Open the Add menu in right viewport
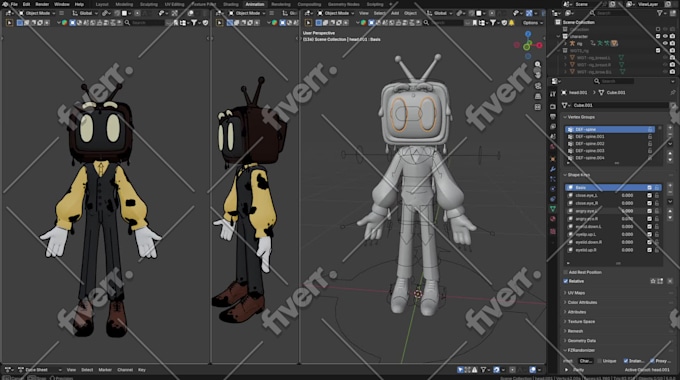Image resolution: width=680 pixels, height=380 pixels. pos(395,13)
